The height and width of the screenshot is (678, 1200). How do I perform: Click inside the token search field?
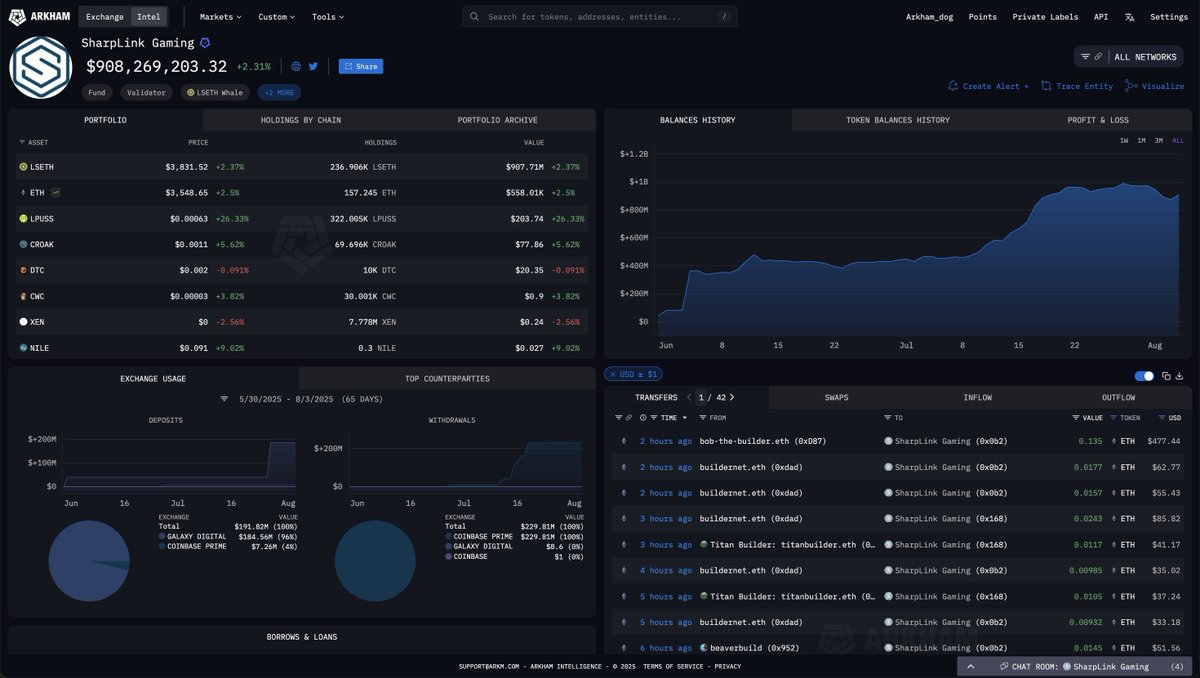[600, 16]
